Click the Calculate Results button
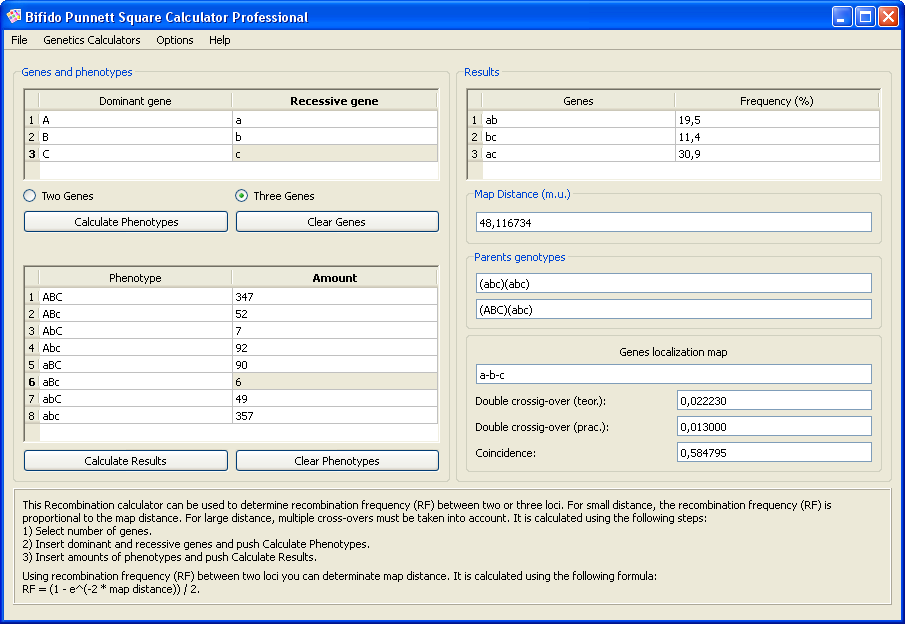905x624 pixels. point(126,461)
